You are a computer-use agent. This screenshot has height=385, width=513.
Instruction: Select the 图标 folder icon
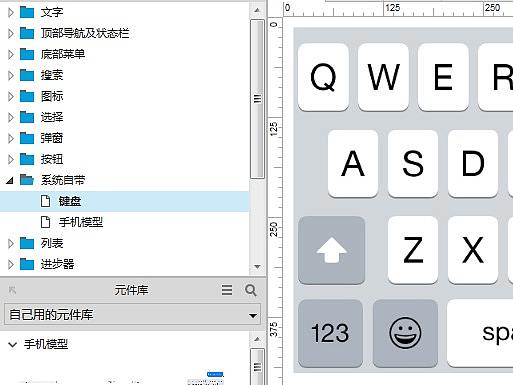point(27,96)
